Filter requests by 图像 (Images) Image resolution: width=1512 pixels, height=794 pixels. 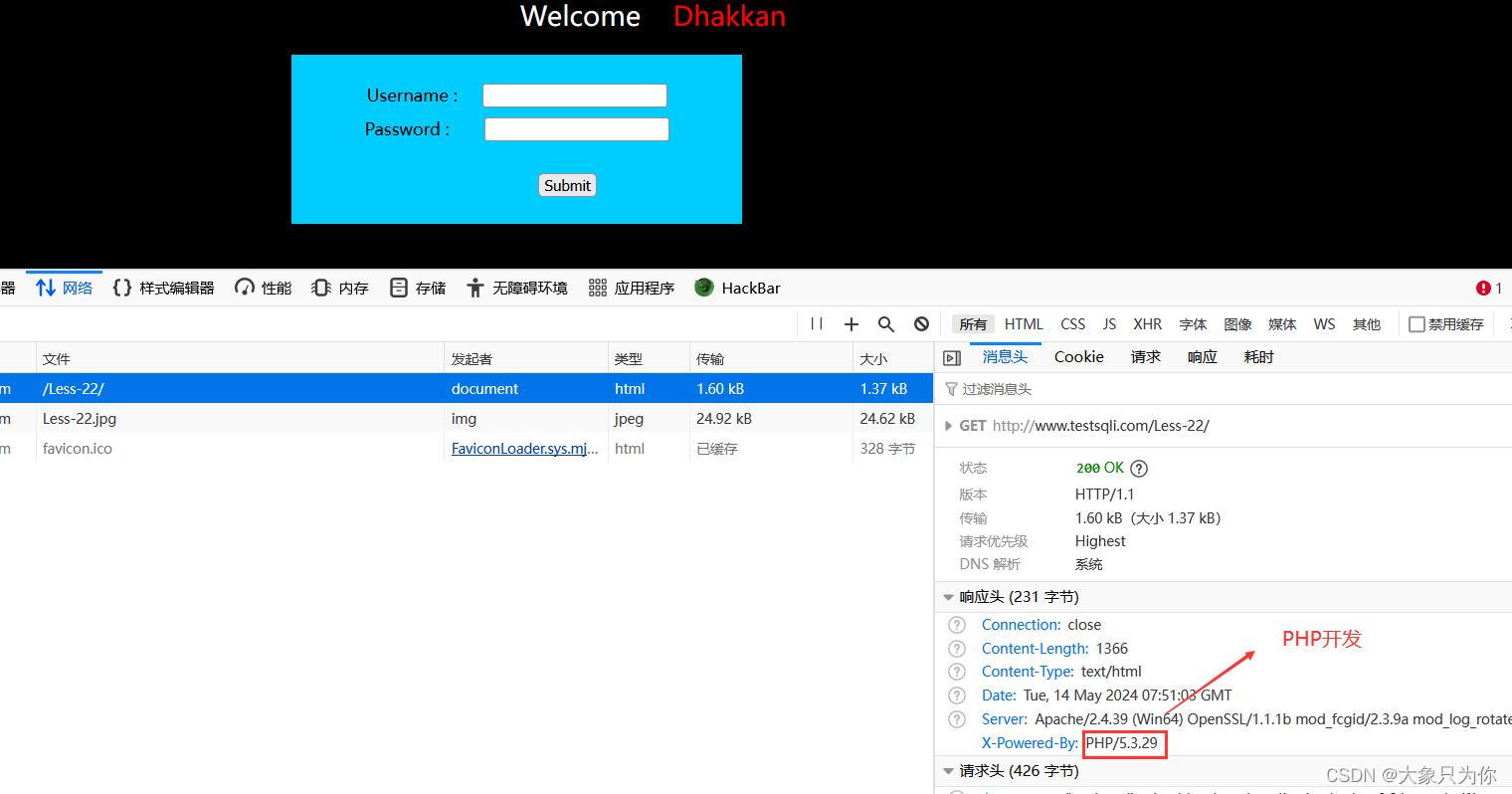[1237, 324]
